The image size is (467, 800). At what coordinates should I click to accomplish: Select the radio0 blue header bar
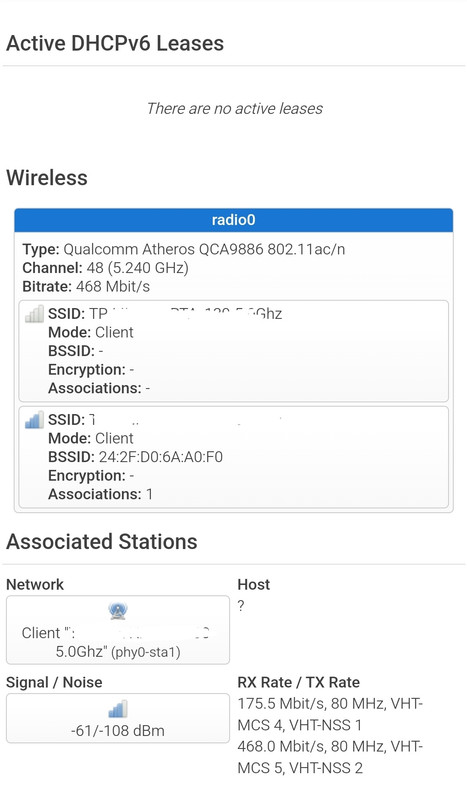pyautogui.click(x=233, y=220)
